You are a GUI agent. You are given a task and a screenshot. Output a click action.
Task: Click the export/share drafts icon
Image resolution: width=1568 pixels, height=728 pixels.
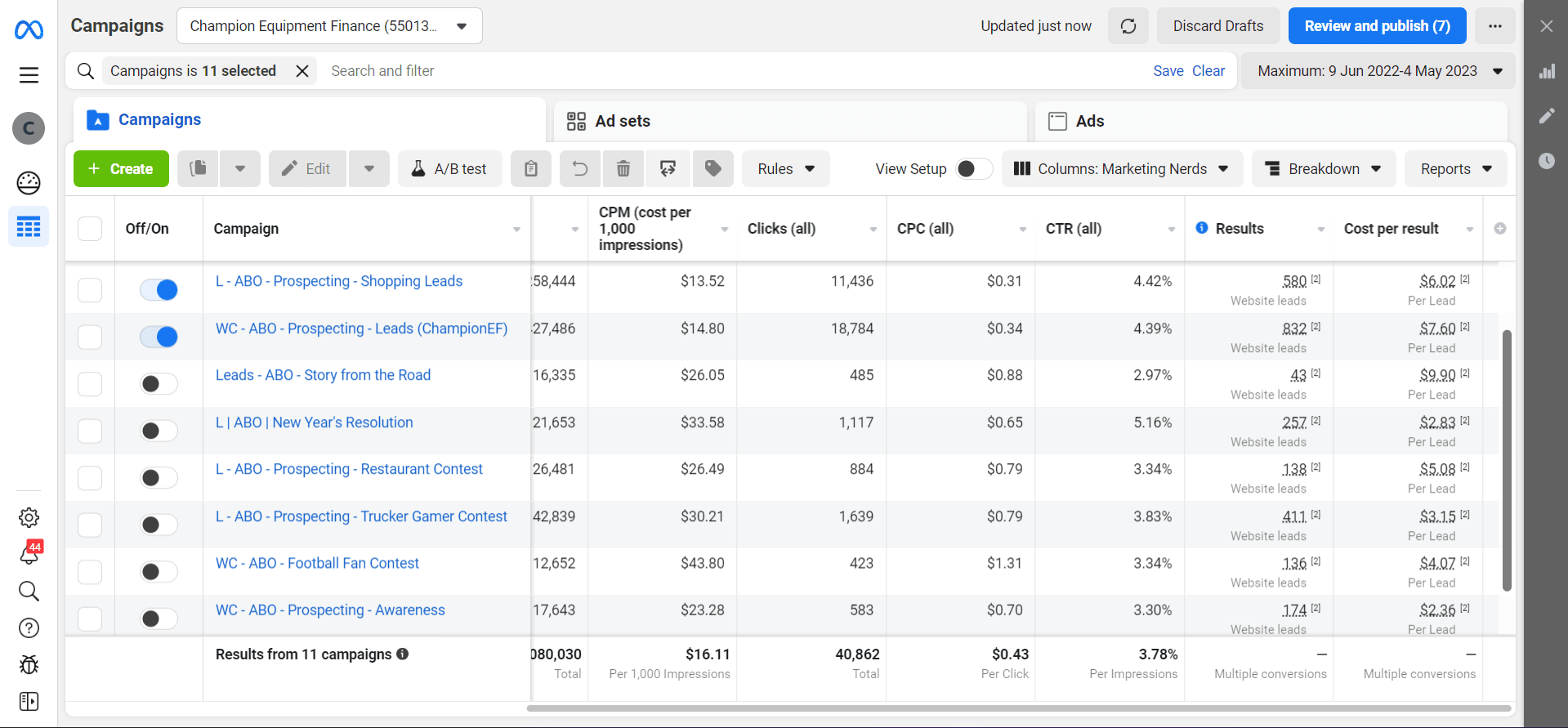click(x=668, y=168)
